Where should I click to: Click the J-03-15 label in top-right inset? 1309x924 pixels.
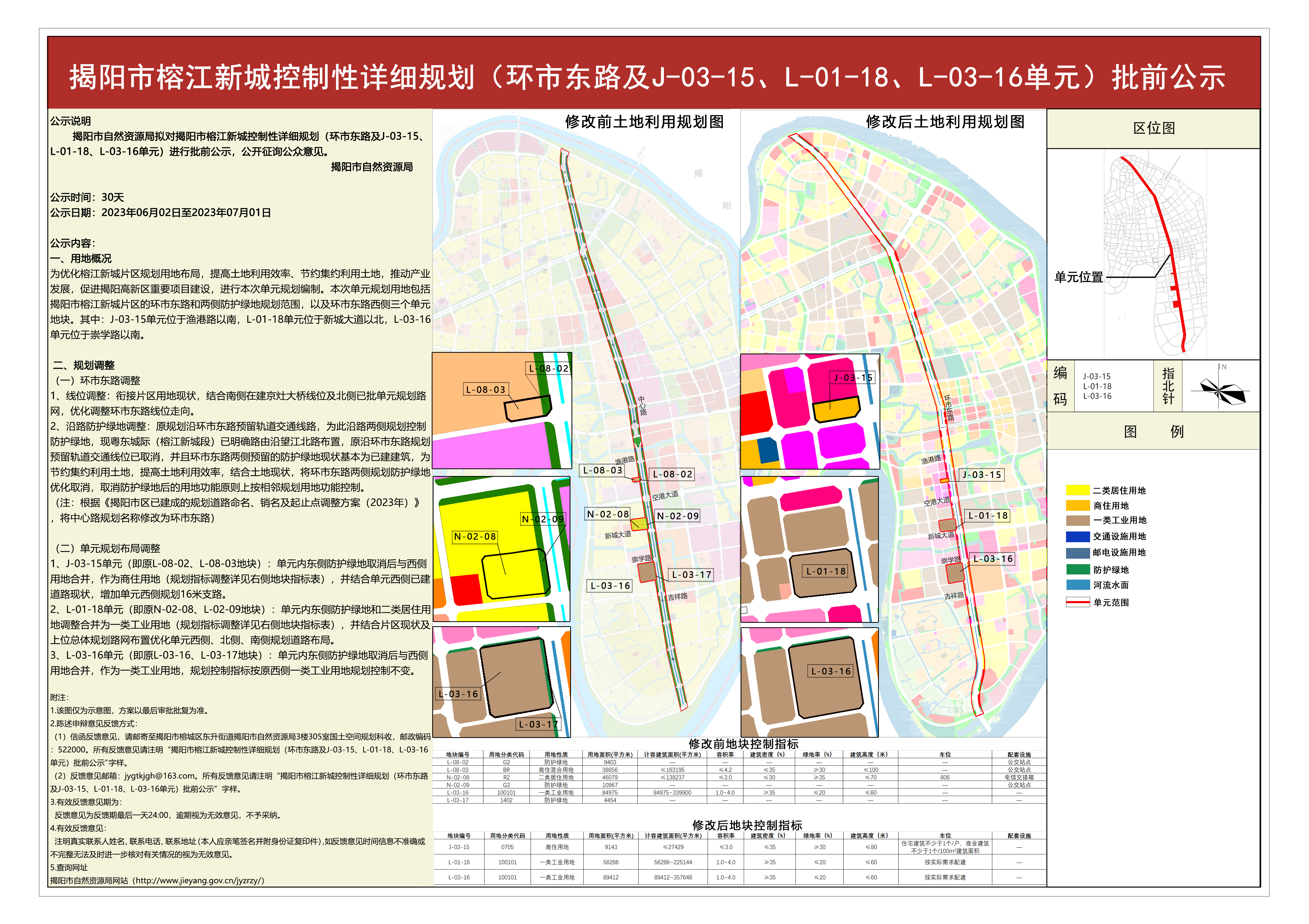click(852, 377)
